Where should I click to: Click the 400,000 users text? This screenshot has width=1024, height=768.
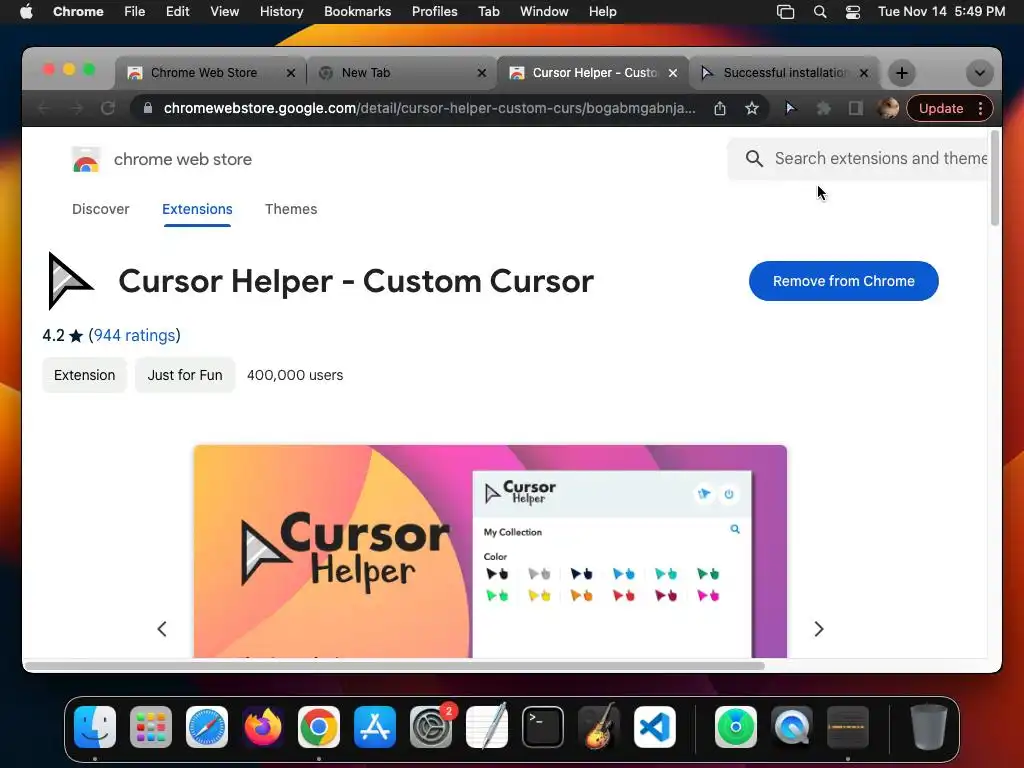pos(295,376)
